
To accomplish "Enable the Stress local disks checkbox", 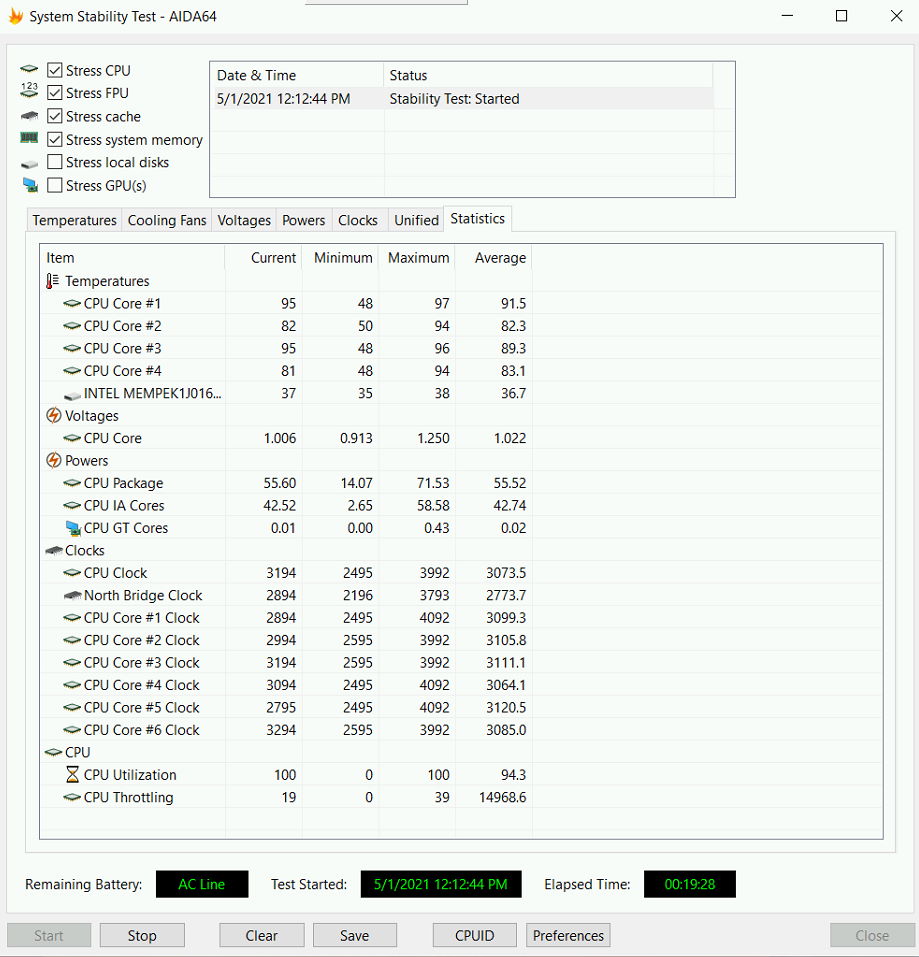I will pos(55,162).
